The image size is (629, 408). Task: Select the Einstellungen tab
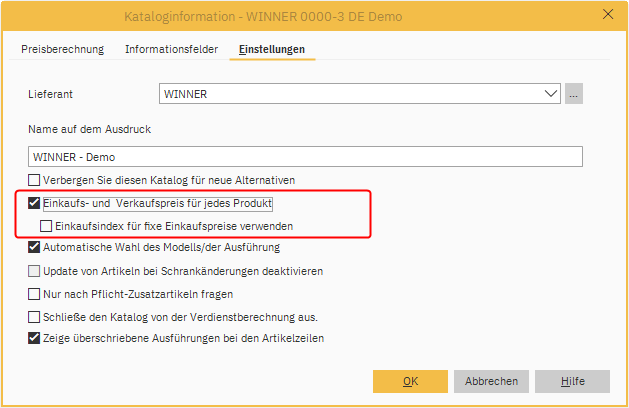coord(272,49)
